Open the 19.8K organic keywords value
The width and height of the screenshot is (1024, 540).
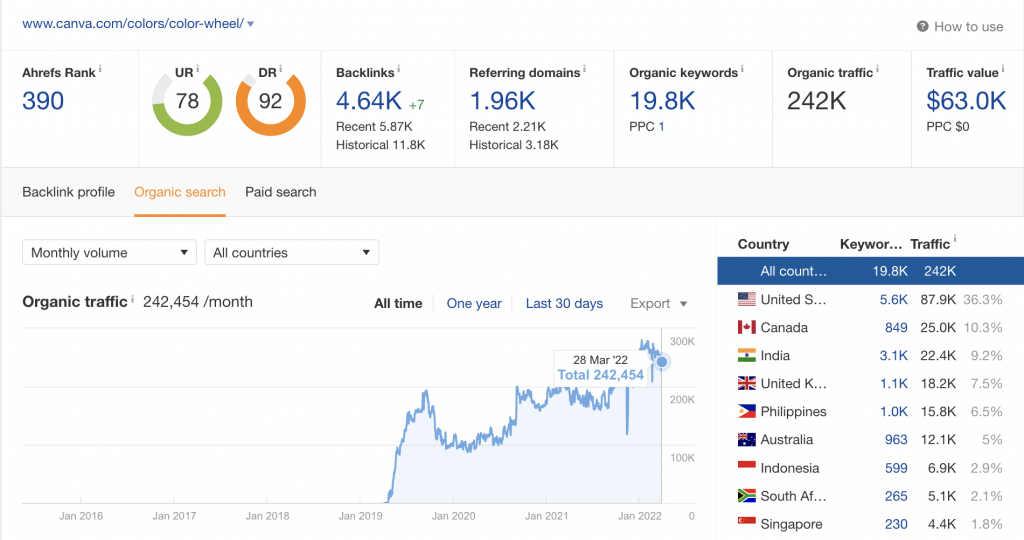662,101
